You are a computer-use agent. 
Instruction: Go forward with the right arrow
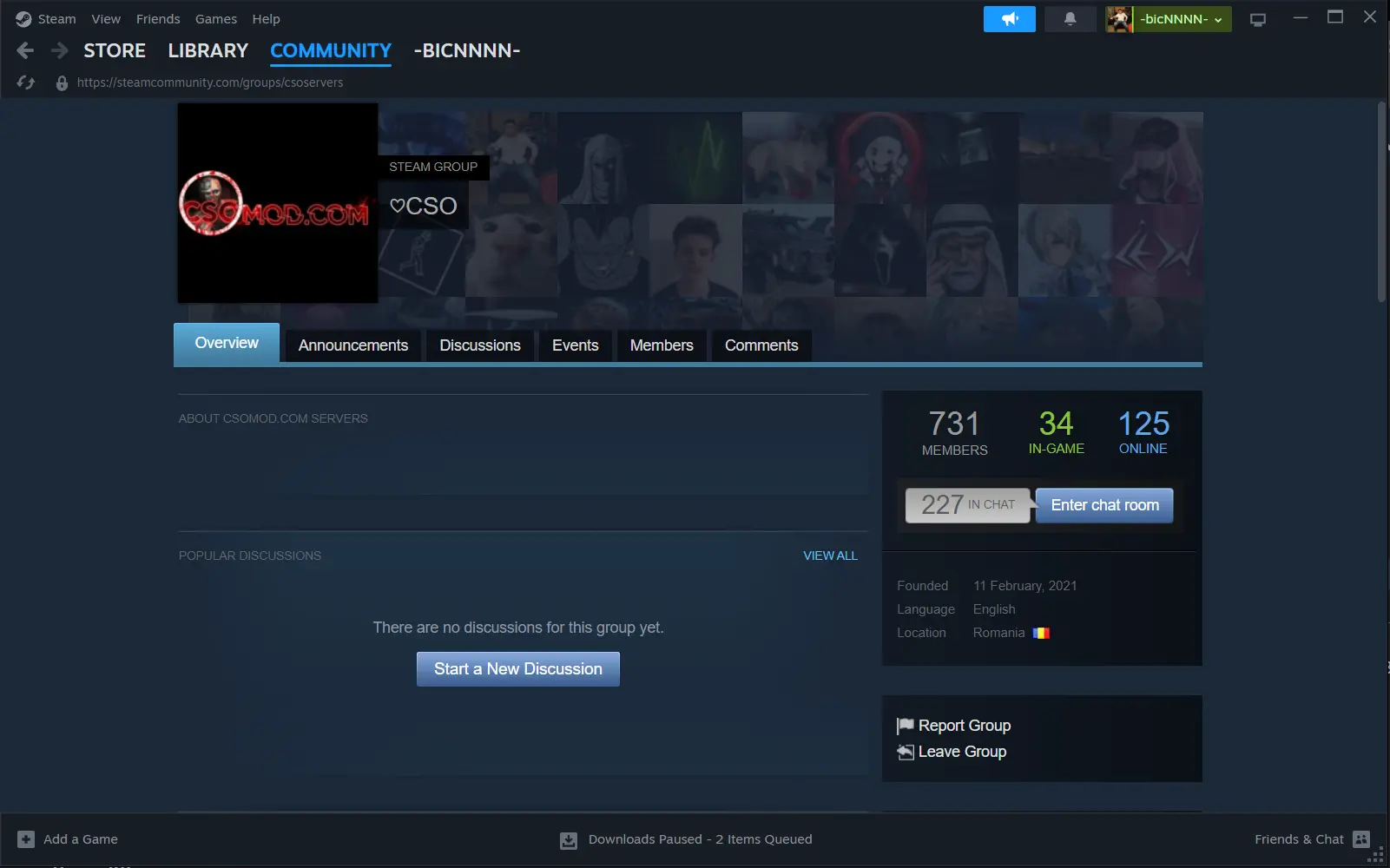[59, 50]
